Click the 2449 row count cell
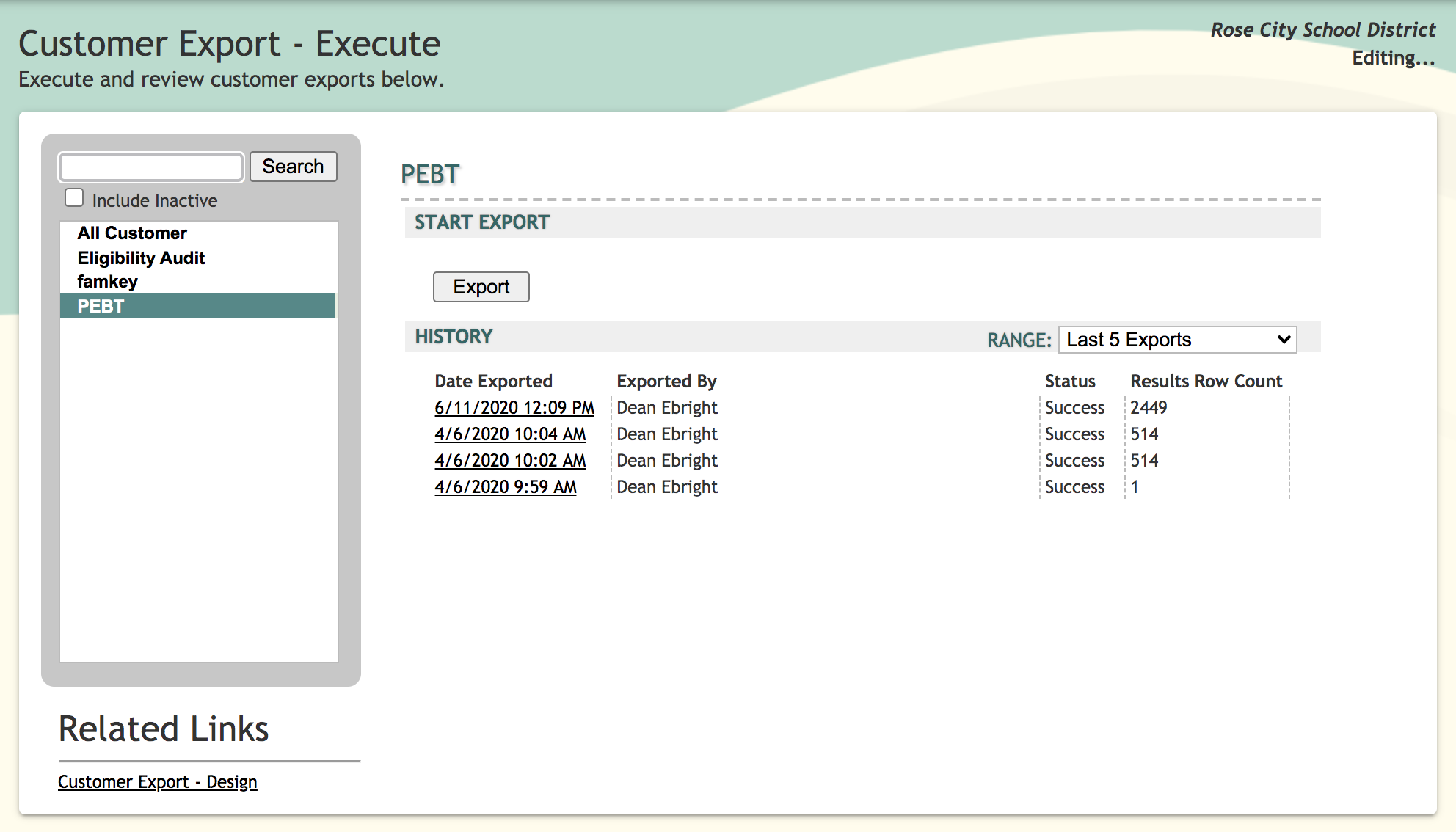Image resolution: width=1456 pixels, height=832 pixels. click(x=1149, y=408)
